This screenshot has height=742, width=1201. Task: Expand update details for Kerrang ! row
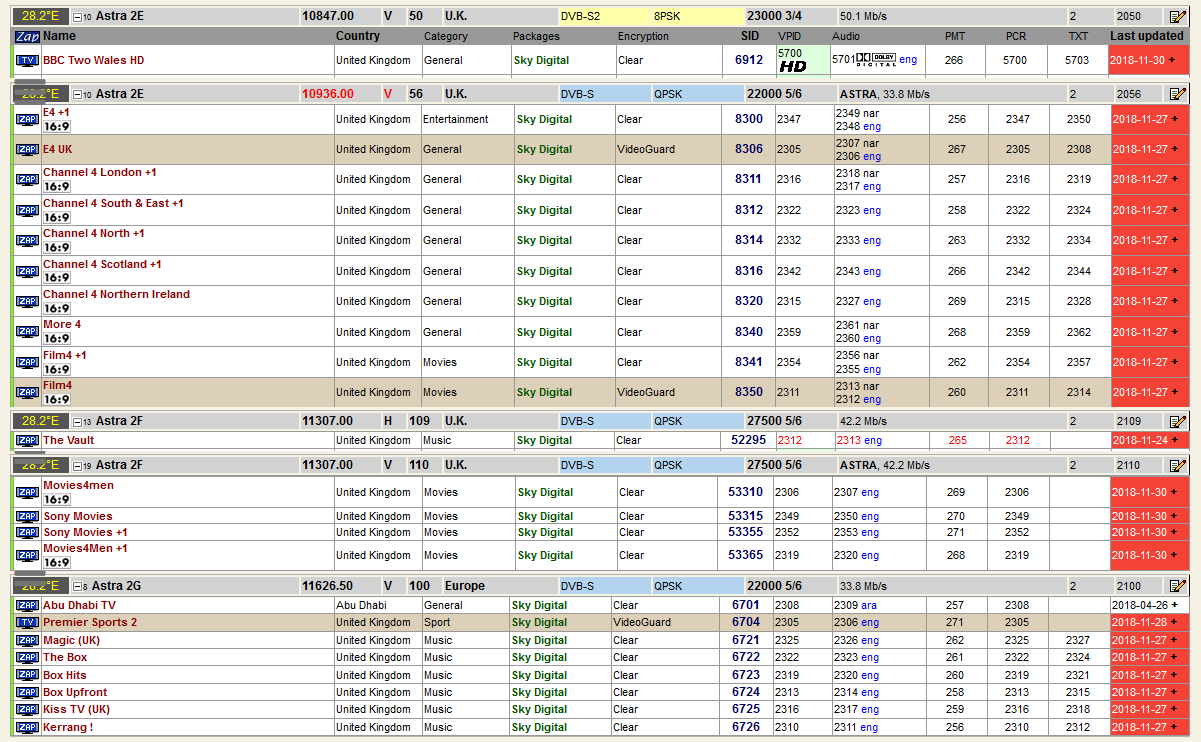tap(1175, 727)
